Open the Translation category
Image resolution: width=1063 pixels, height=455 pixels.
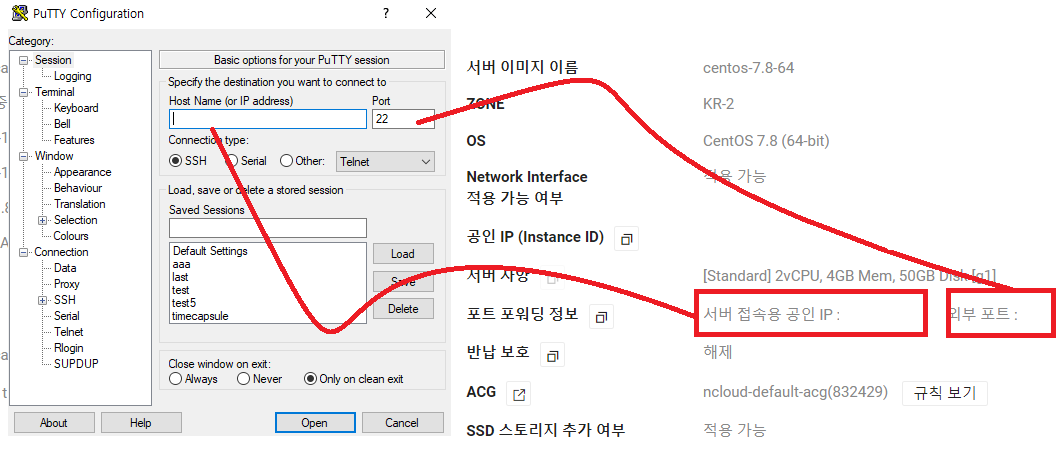[80, 204]
